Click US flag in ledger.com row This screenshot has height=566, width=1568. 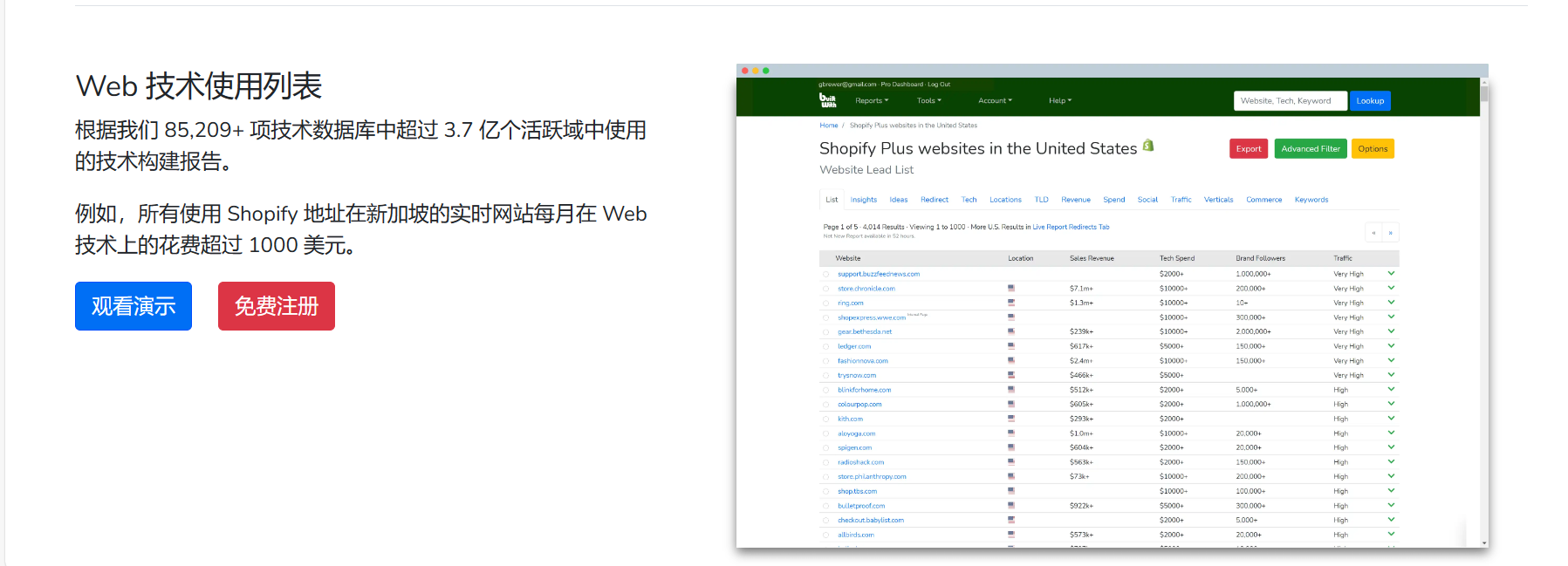1011,346
